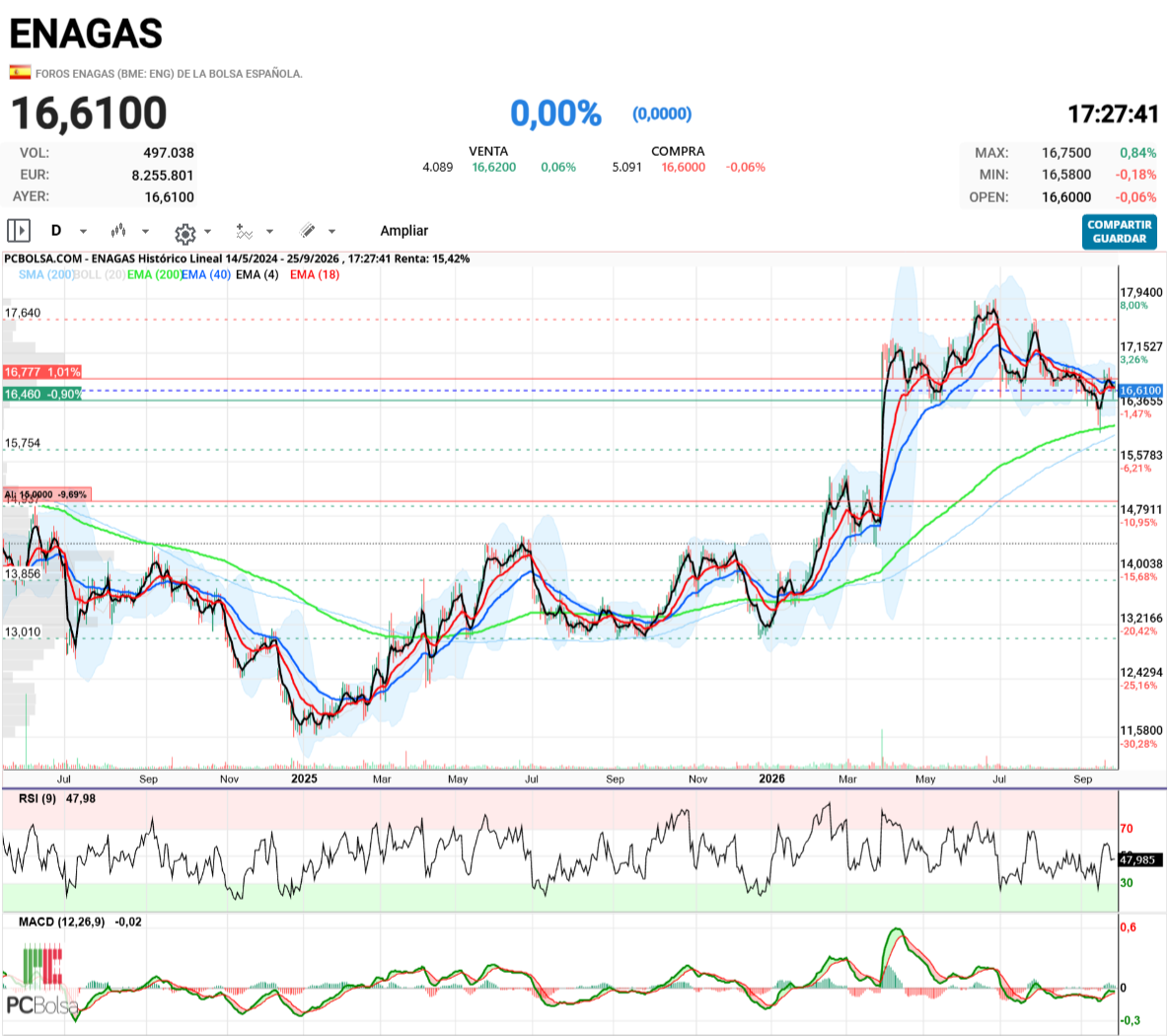Toggle the EMA (18) indicator label

(x=315, y=274)
